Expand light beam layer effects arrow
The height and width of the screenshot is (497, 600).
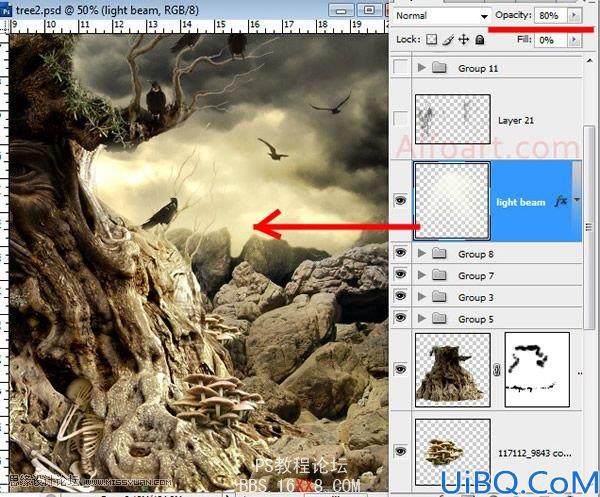pyautogui.click(x=576, y=200)
